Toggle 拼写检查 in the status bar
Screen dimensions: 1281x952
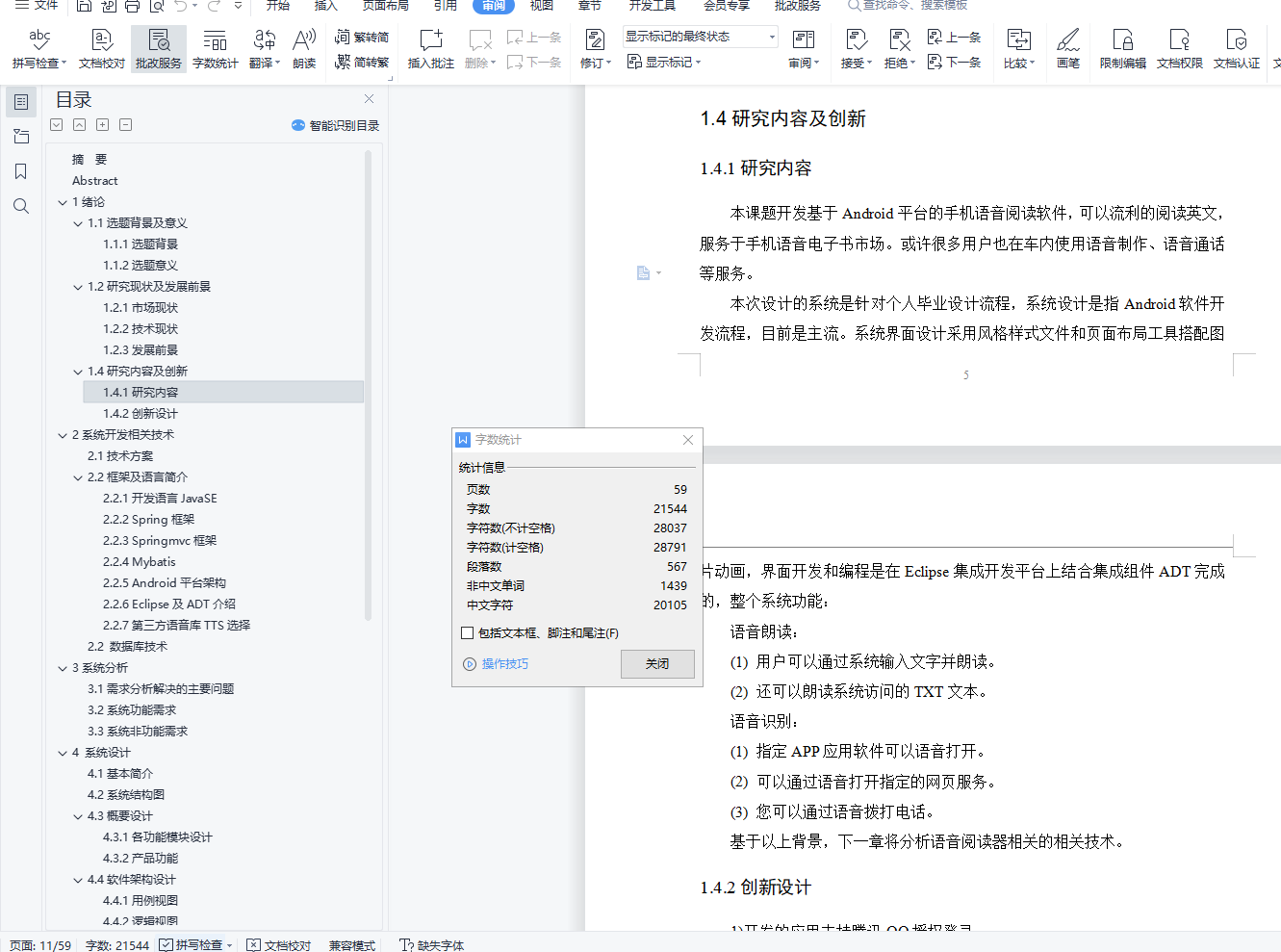pyautogui.click(x=195, y=945)
